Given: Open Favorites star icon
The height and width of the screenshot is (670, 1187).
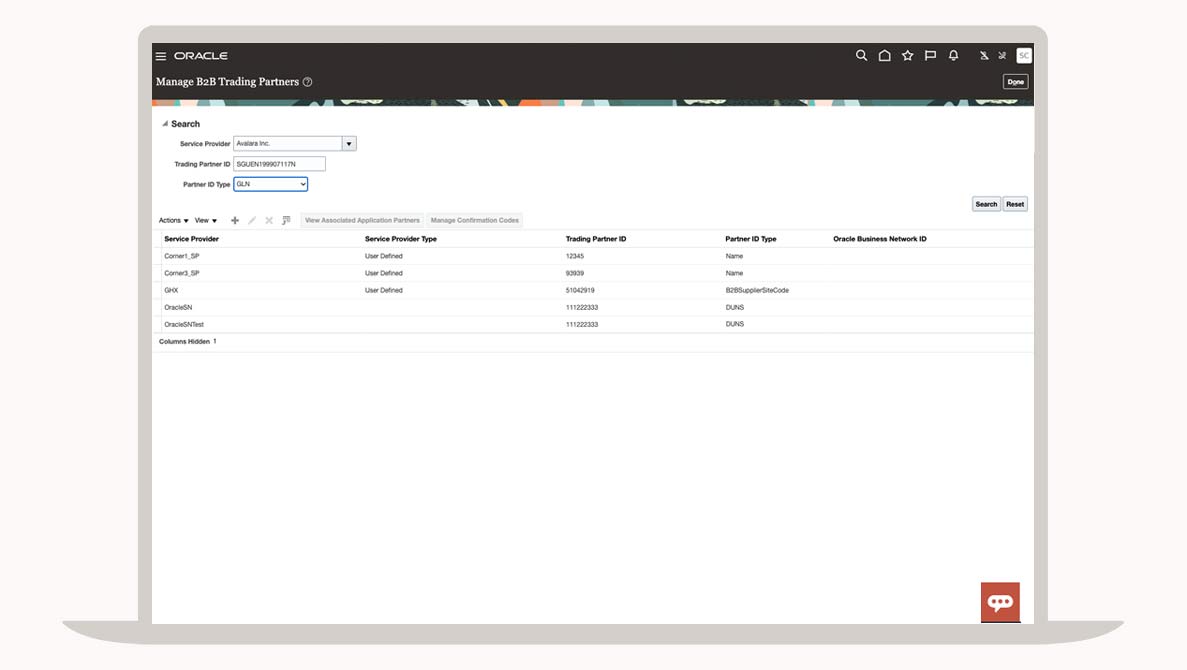Looking at the screenshot, I should click(908, 55).
